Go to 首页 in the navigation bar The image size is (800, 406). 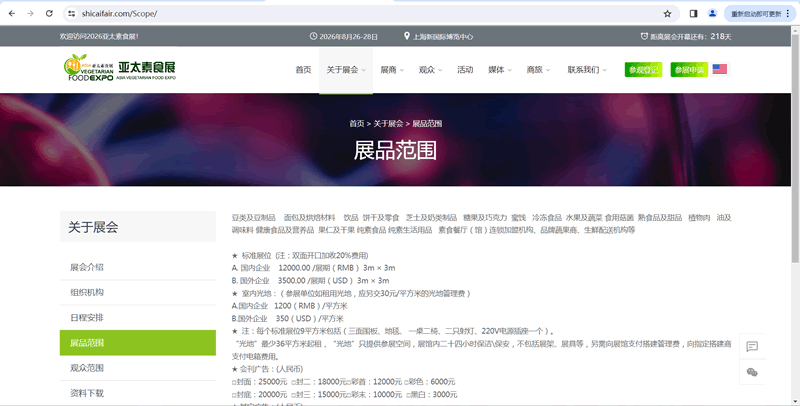tap(303, 70)
